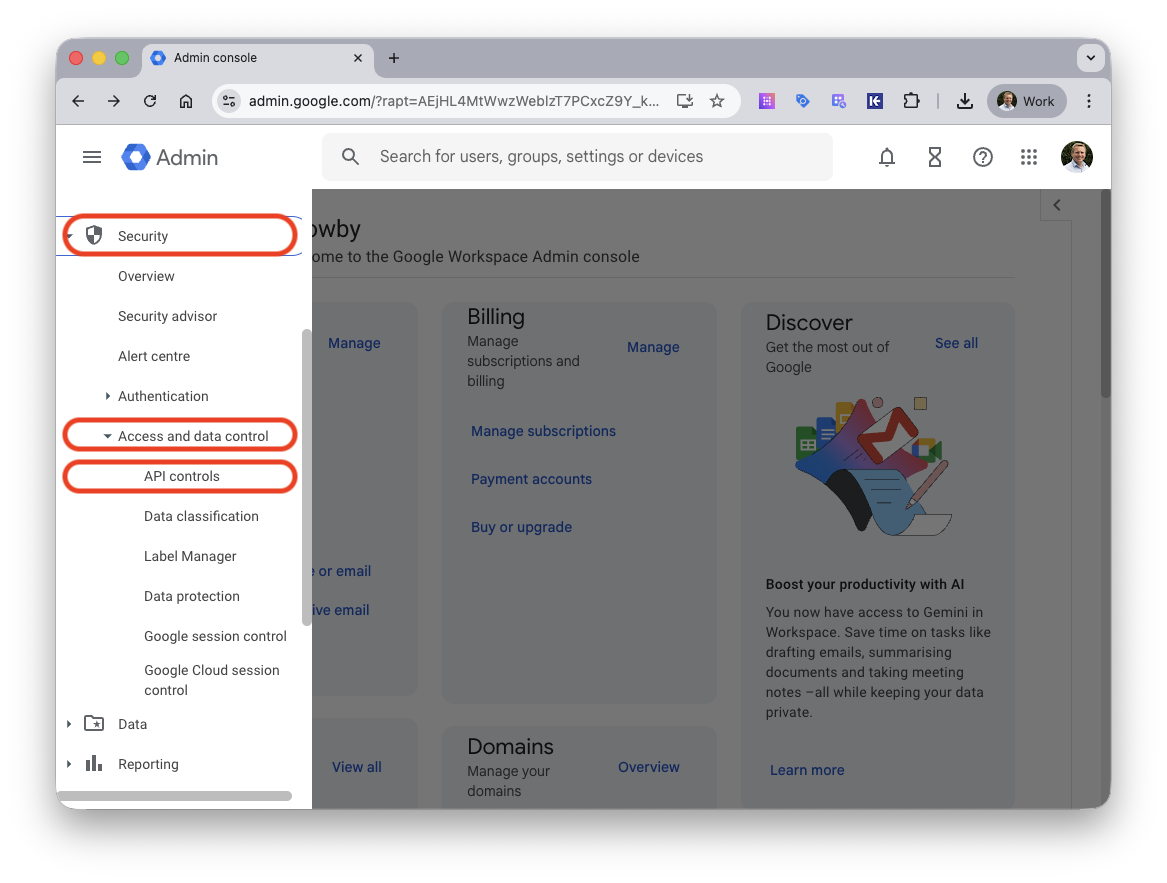Reload the Admin console page

(x=150, y=101)
